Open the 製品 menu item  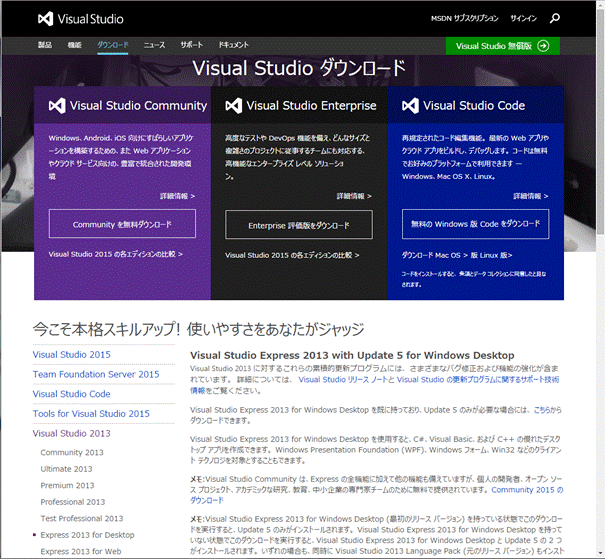(45, 45)
